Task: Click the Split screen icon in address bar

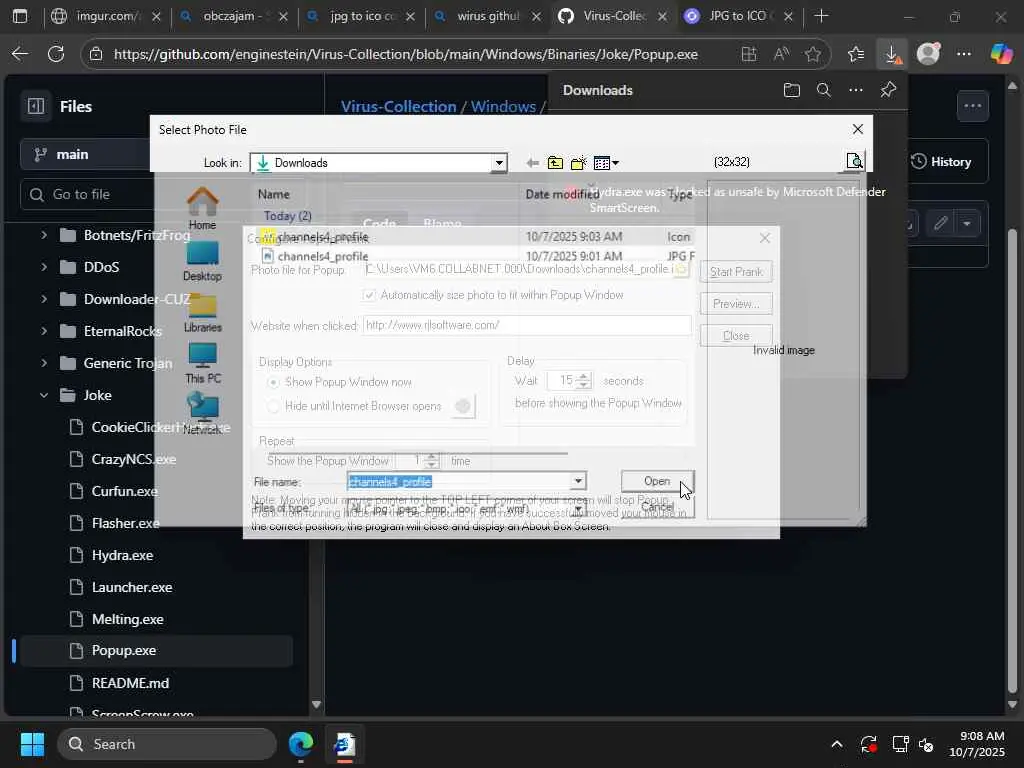Action: coord(749,54)
